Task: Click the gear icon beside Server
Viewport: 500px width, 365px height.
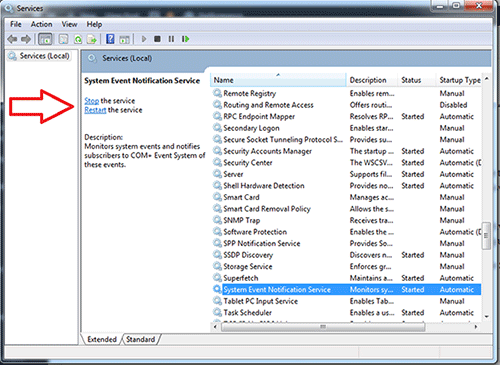Action: [x=217, y=174]
